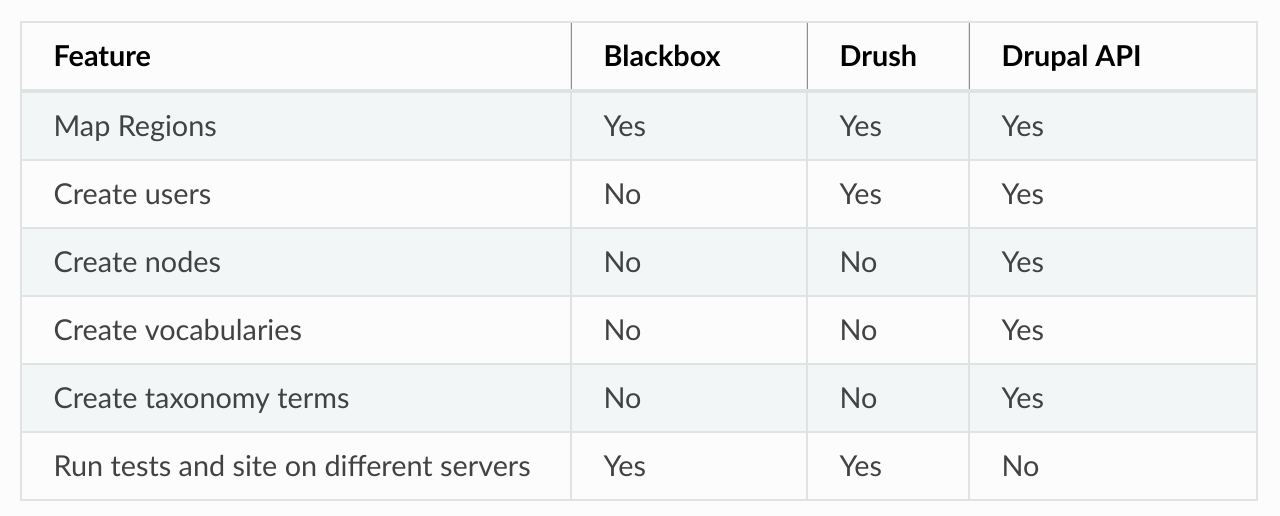This screenshot has width=1280, height=516.
Task: Click Drush No cell for Create taxonomy terms
Action: (858, 398)
